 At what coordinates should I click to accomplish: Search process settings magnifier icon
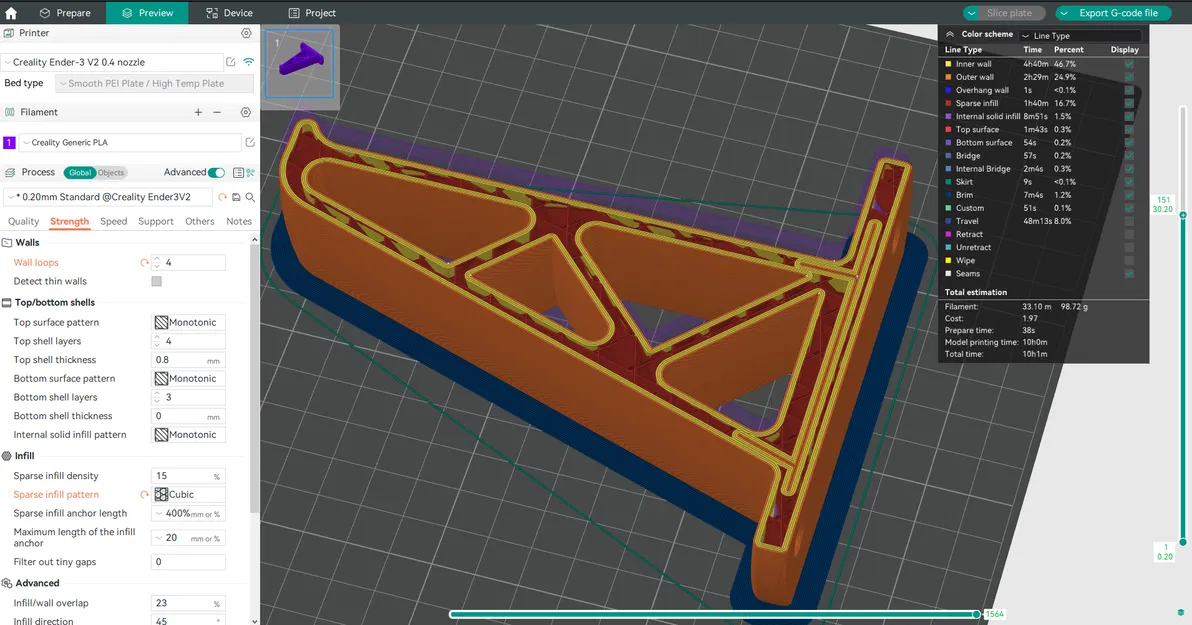[250, 197]
